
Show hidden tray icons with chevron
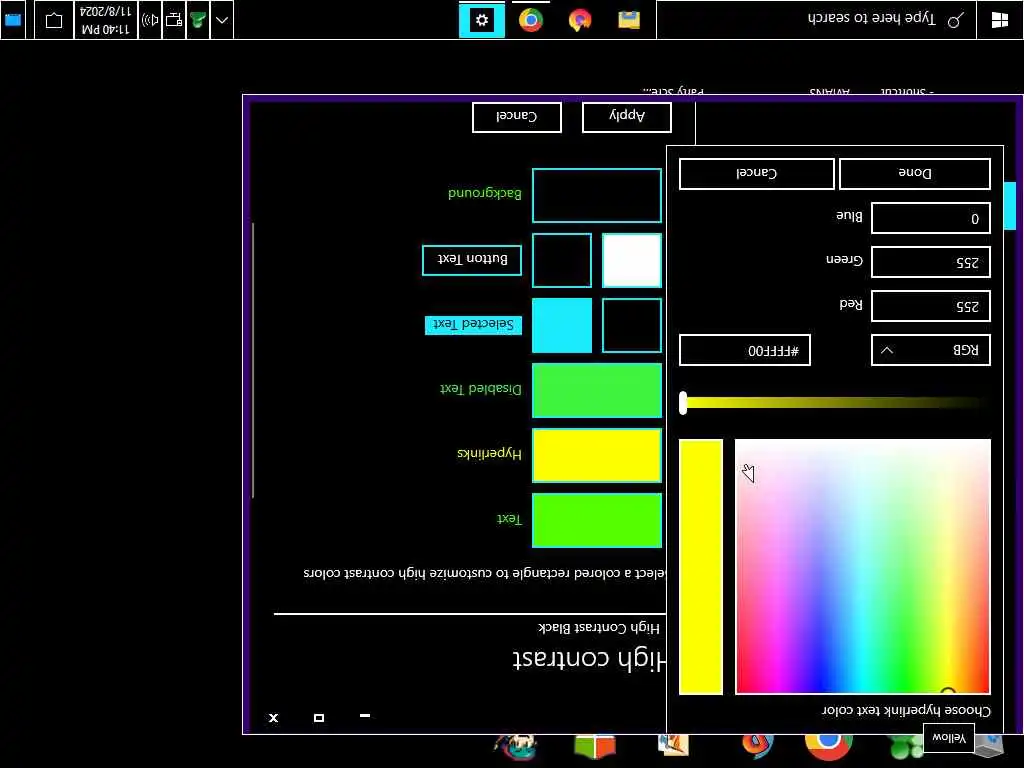pos(222,20)
